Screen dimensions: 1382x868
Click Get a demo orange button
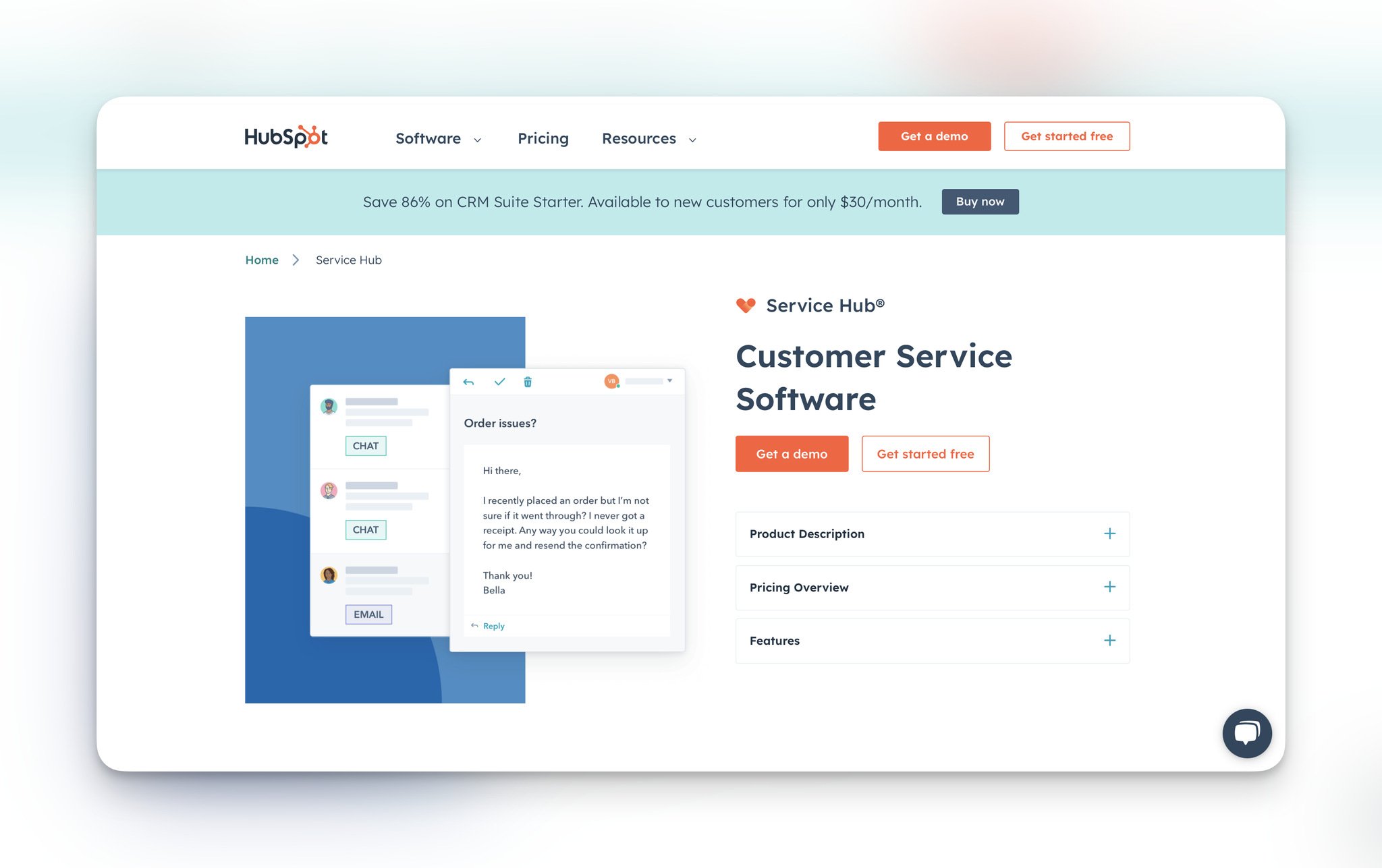click(x=792, y=453)
